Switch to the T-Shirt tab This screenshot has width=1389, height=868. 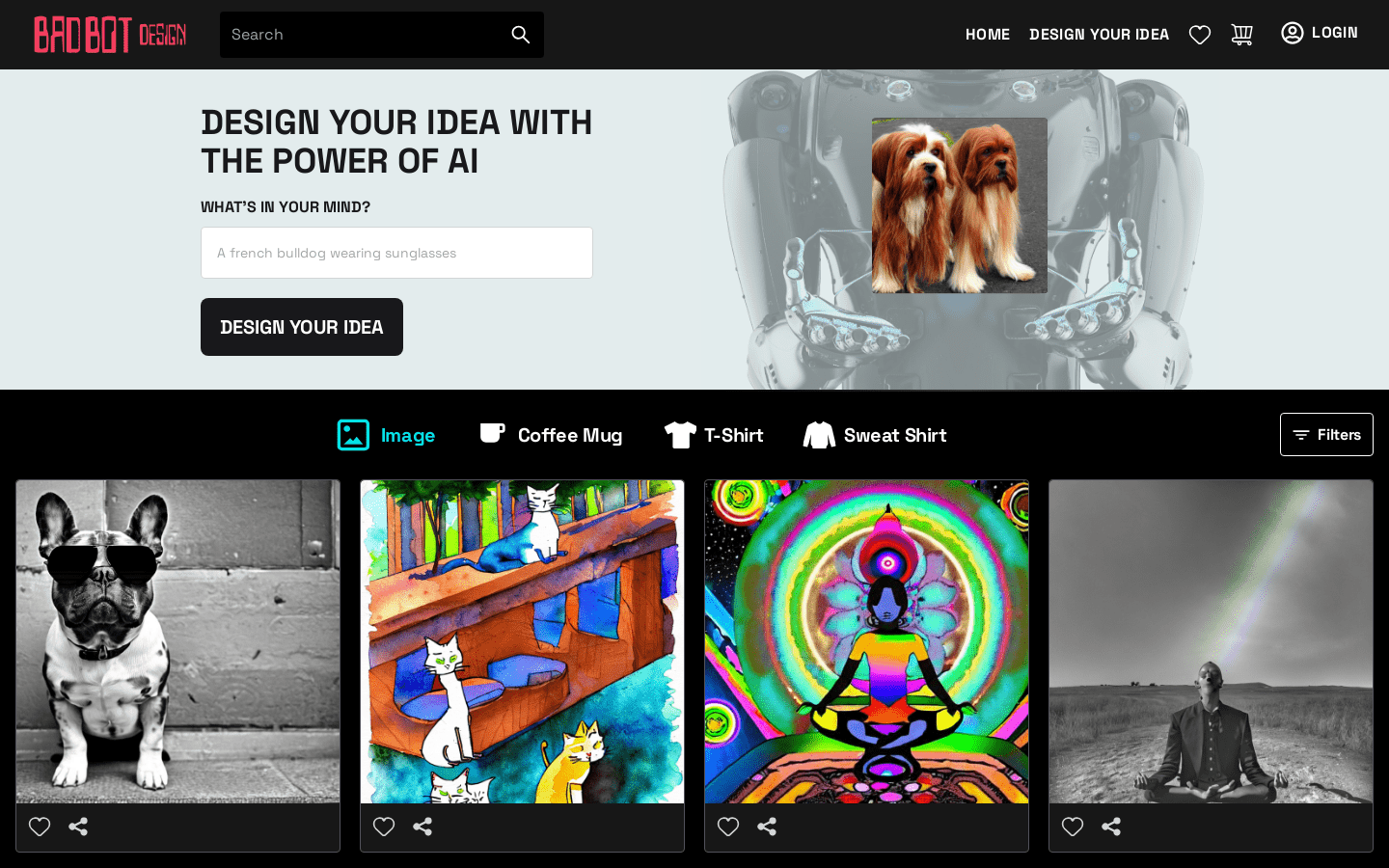[714, 435]
